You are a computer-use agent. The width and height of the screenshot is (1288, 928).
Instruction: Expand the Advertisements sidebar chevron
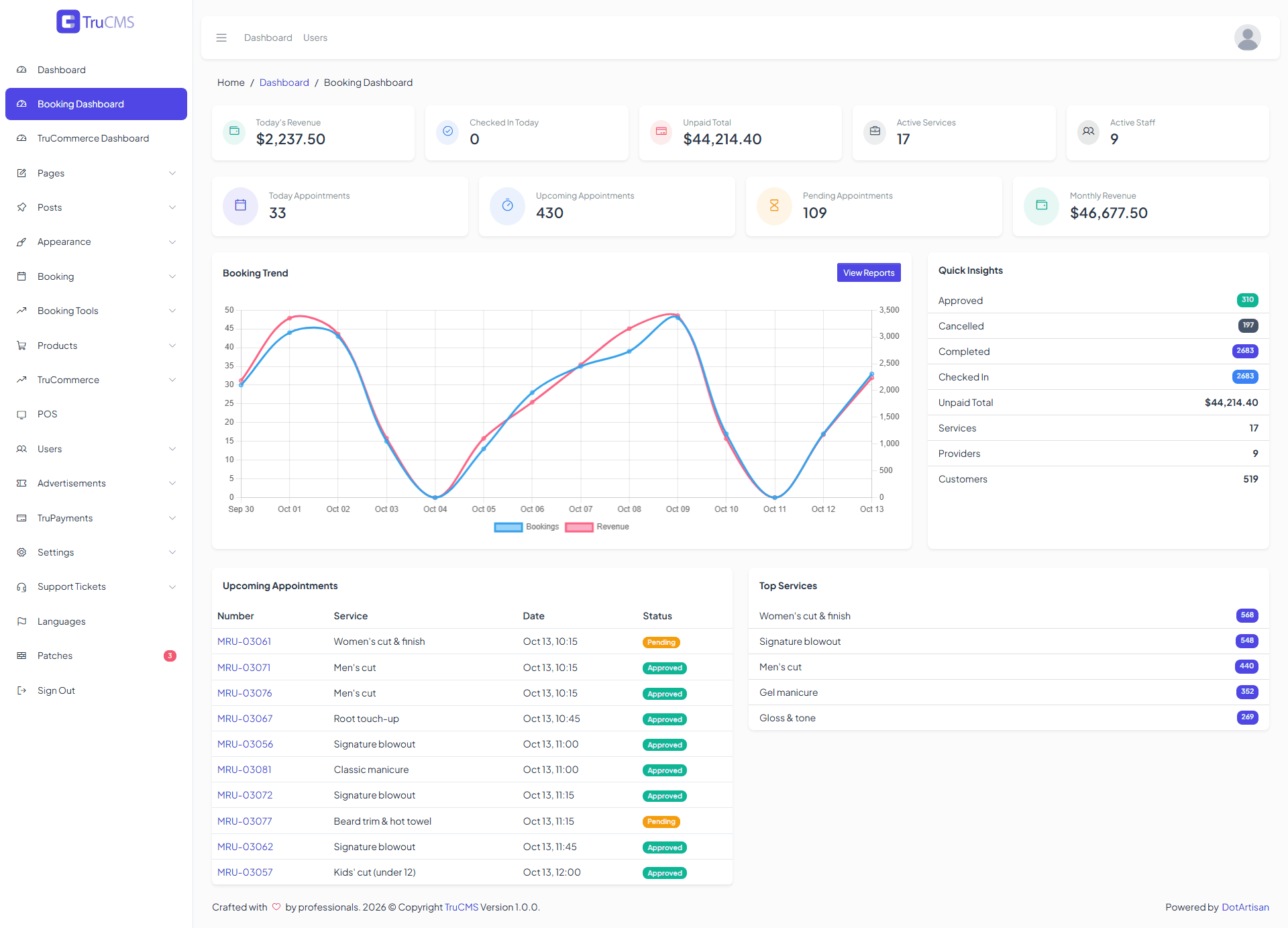pos(172,483)
